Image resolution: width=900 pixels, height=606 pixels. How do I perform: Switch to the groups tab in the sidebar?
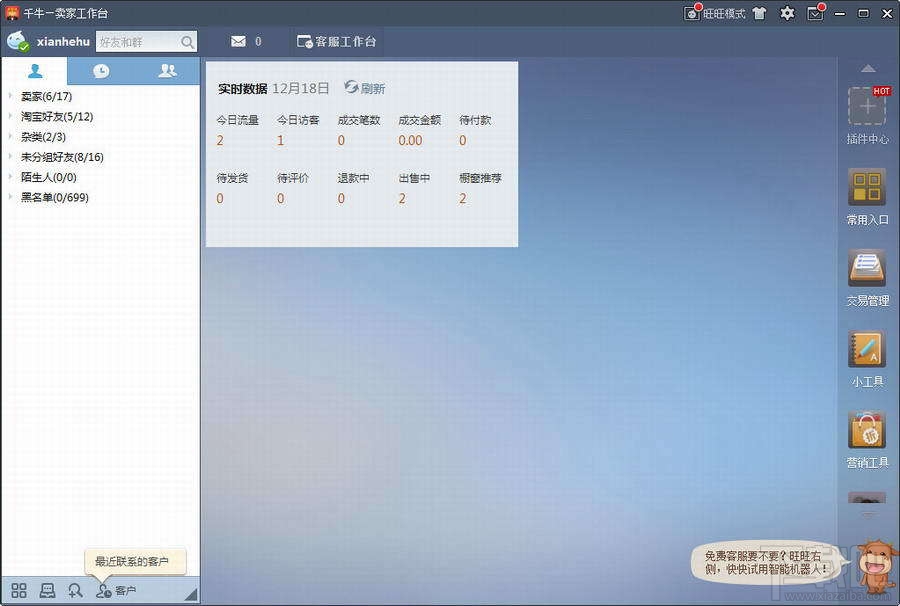[168, 70]
